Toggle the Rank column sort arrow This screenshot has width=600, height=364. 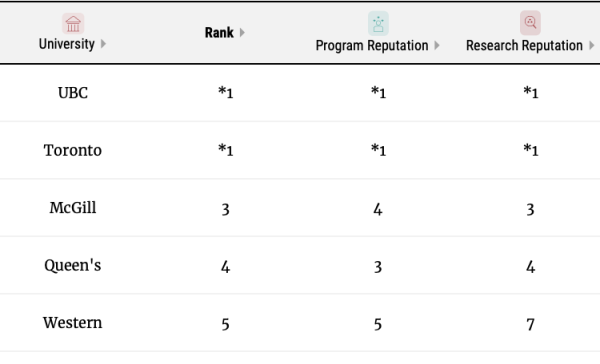pyautogui.click(x=242, y=33)
